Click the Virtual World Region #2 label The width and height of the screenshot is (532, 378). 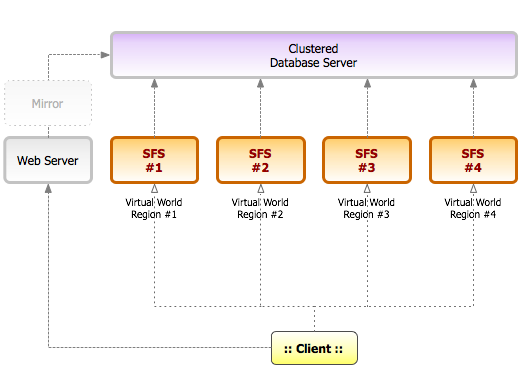[x=260, y=208]
